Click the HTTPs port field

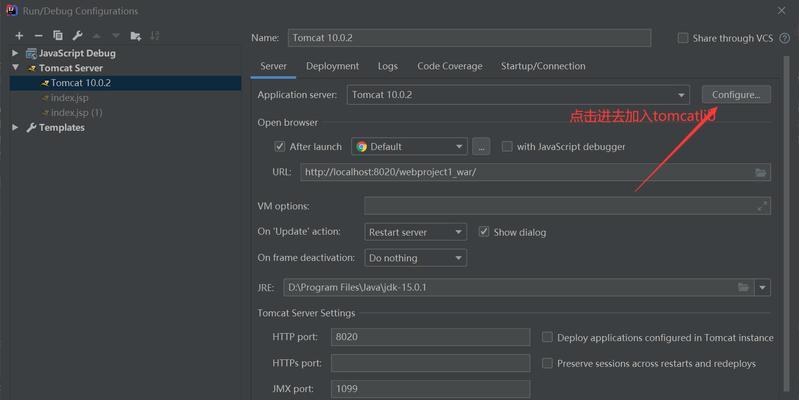(x=431, y=363)
